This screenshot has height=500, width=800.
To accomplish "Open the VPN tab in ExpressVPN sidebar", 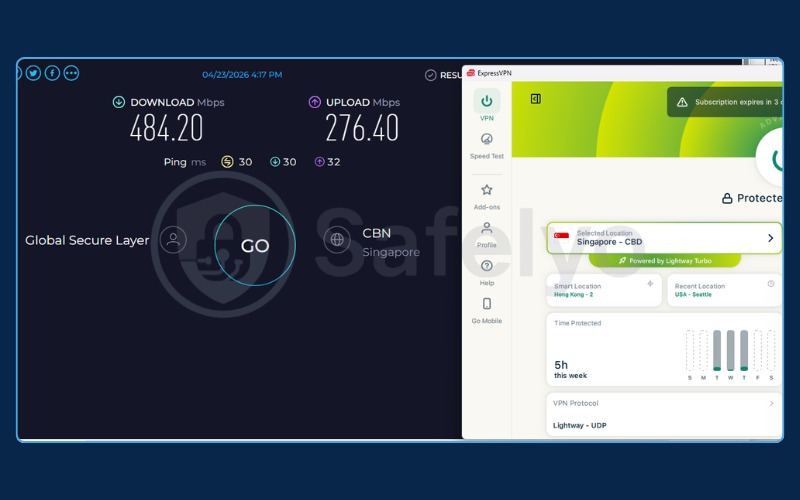I will click(487, 106).
